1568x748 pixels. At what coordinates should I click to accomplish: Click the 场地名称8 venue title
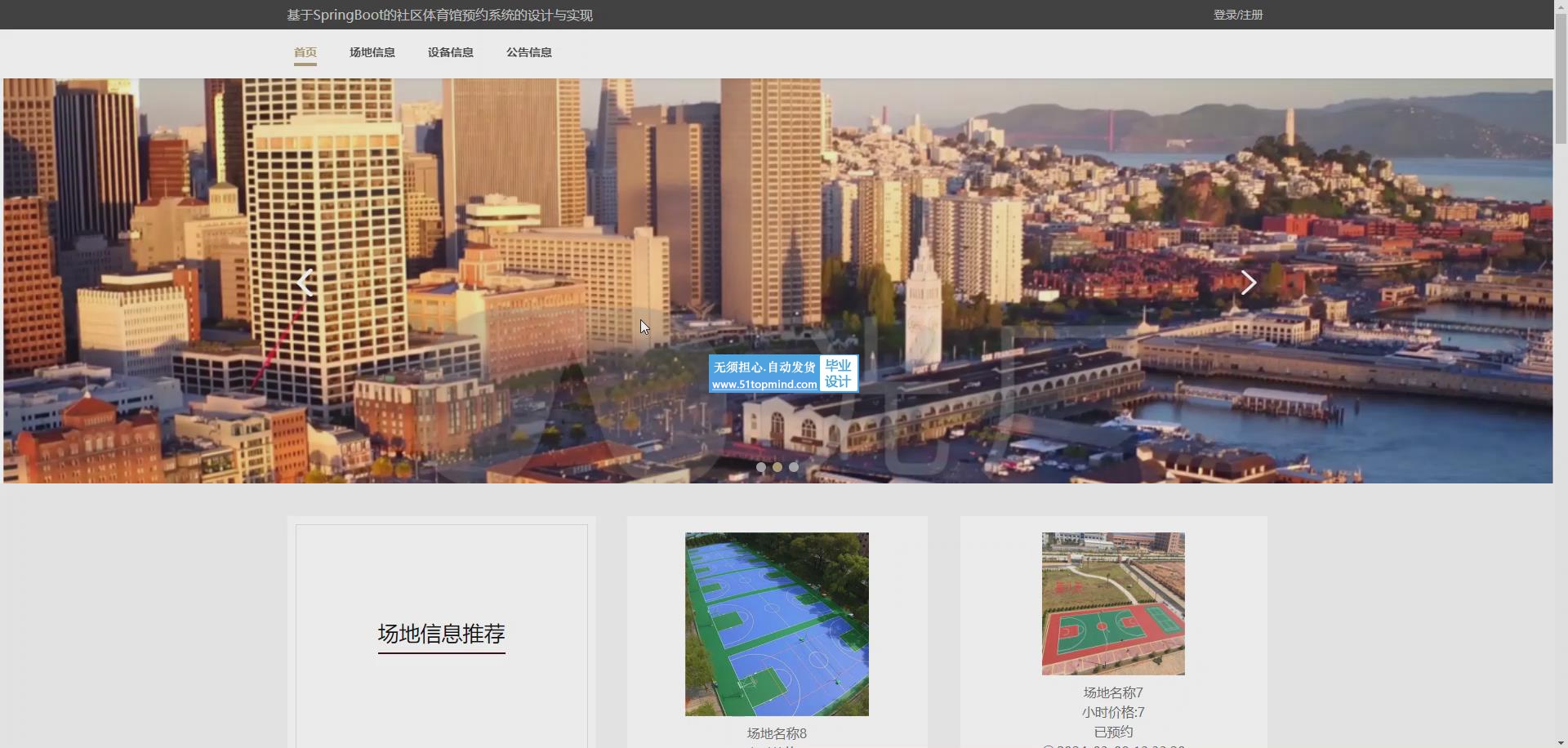(777, 733)
